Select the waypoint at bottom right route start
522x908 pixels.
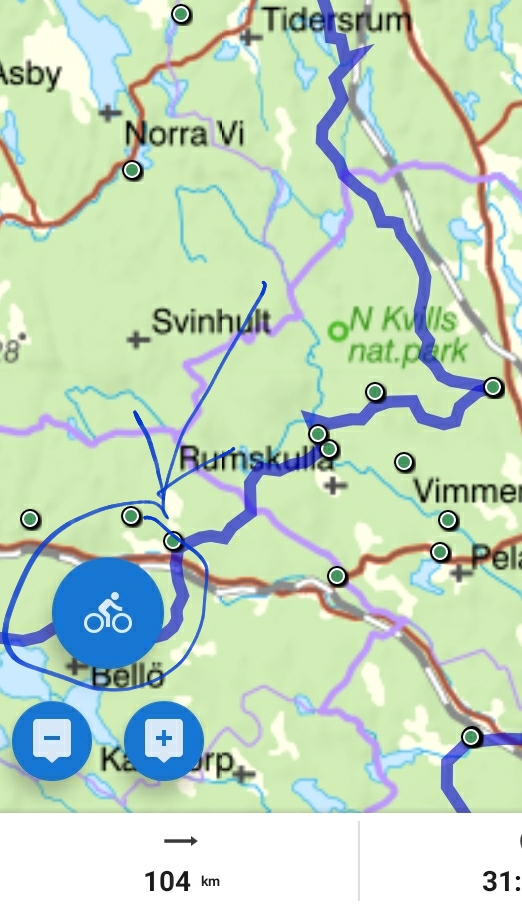(472, 737)
